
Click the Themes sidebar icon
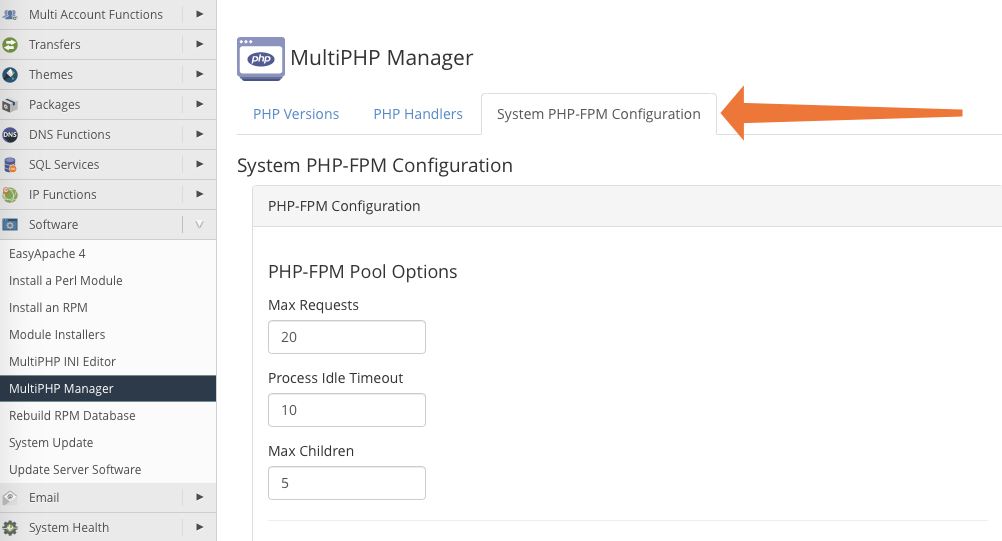[x=11, y=75]
